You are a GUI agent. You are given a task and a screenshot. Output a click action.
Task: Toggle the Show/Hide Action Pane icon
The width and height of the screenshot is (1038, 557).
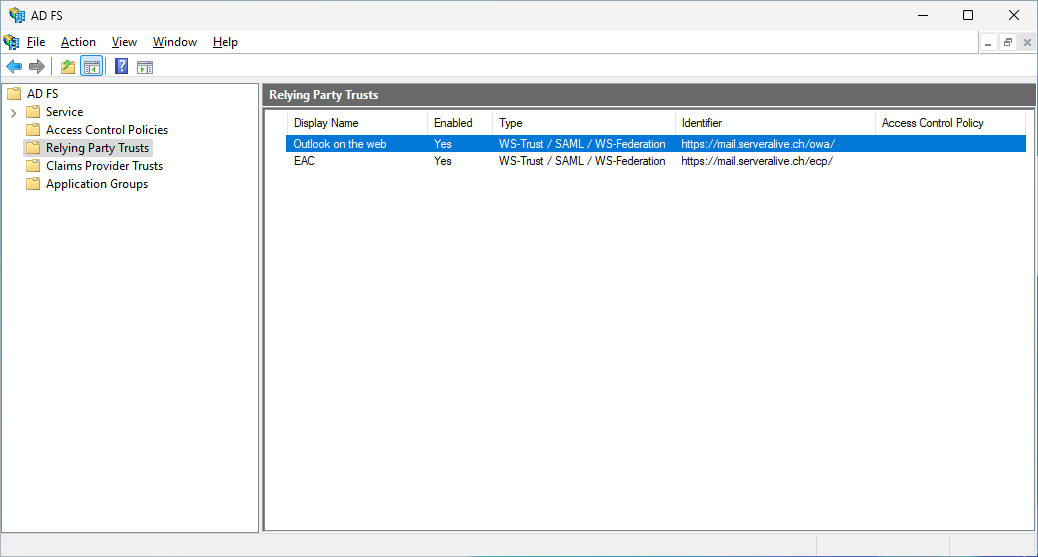point(145,67)
